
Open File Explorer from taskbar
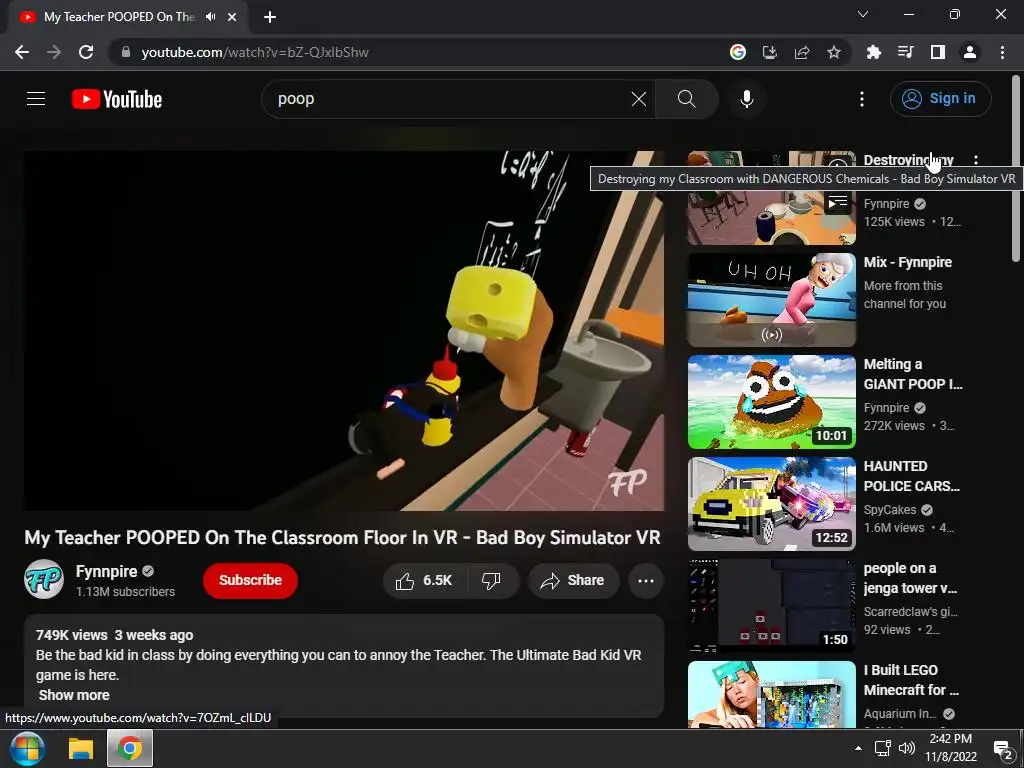(81, 748)
